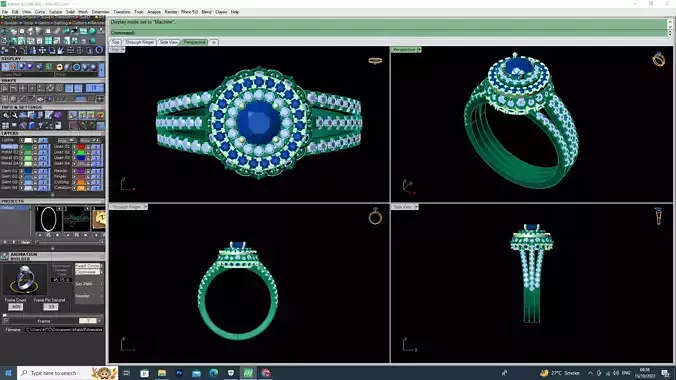Toggle the wide blue snap button
This screenshot has width=676, height=380.
point(94,88)
